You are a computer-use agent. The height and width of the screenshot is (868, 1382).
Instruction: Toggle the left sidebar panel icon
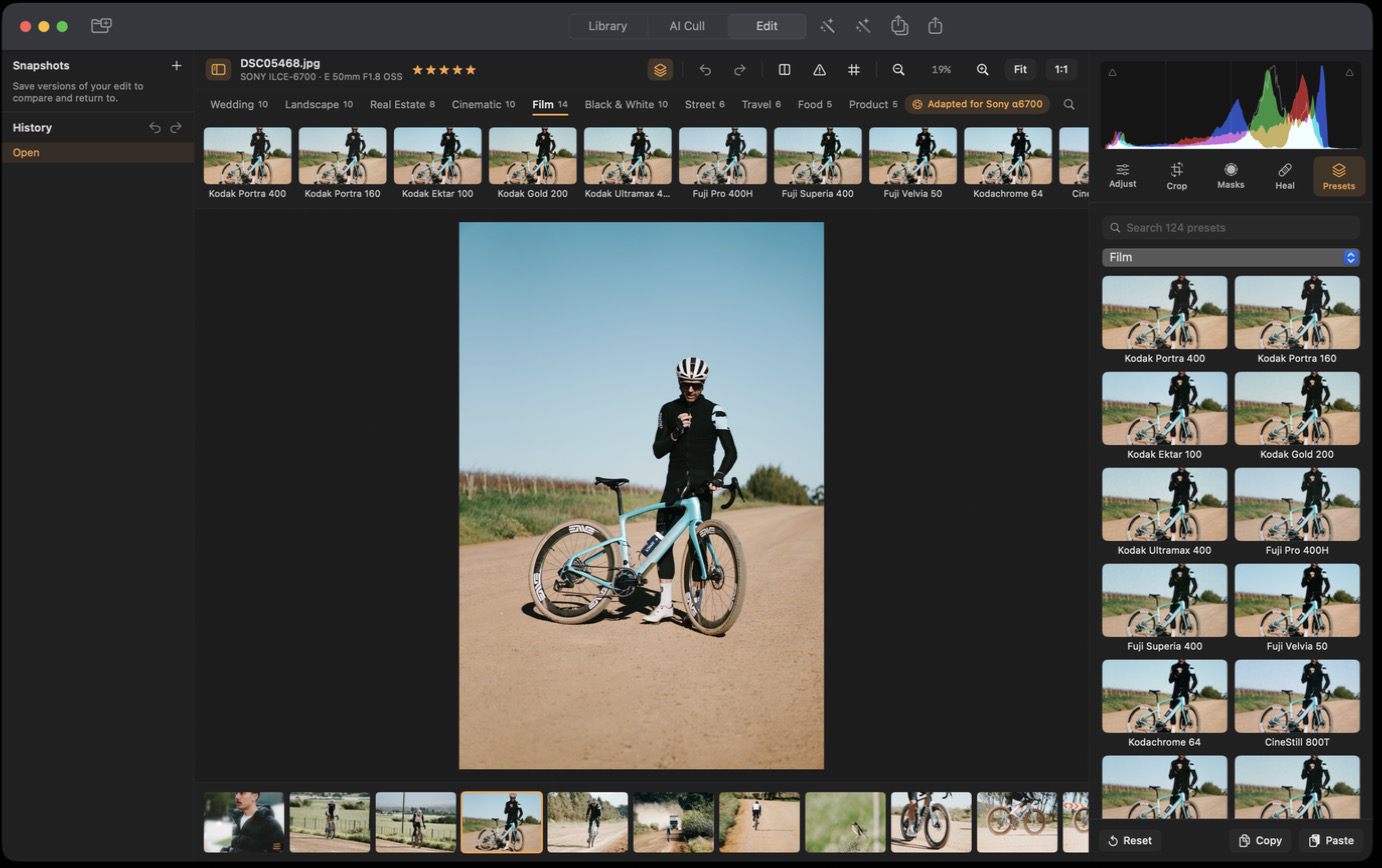tap(218, 69)
